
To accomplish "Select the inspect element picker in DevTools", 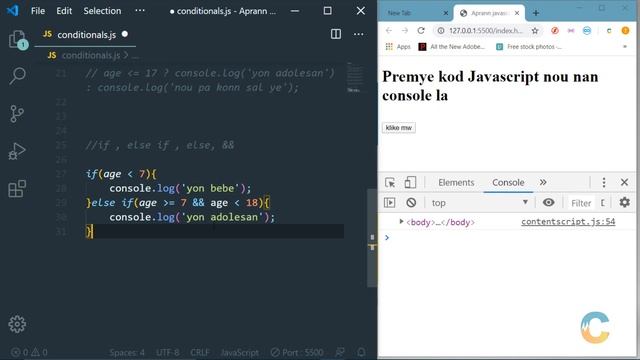I will pos(390,182).
